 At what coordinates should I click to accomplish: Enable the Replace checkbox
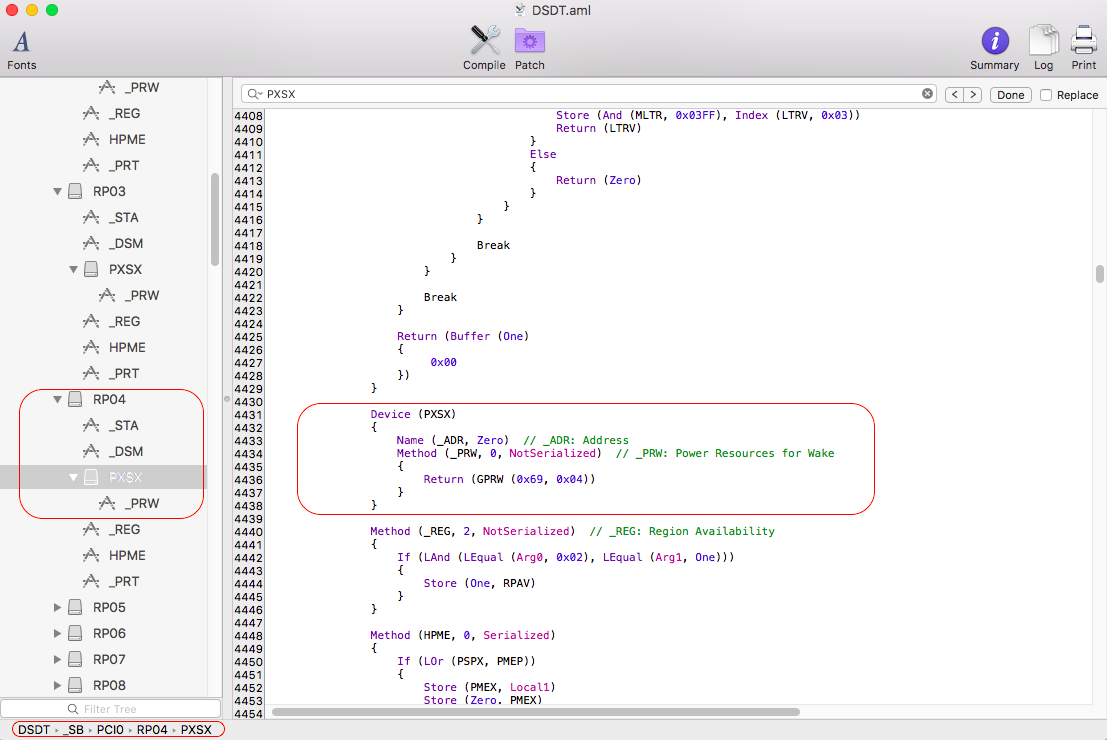coord(1046,95)
